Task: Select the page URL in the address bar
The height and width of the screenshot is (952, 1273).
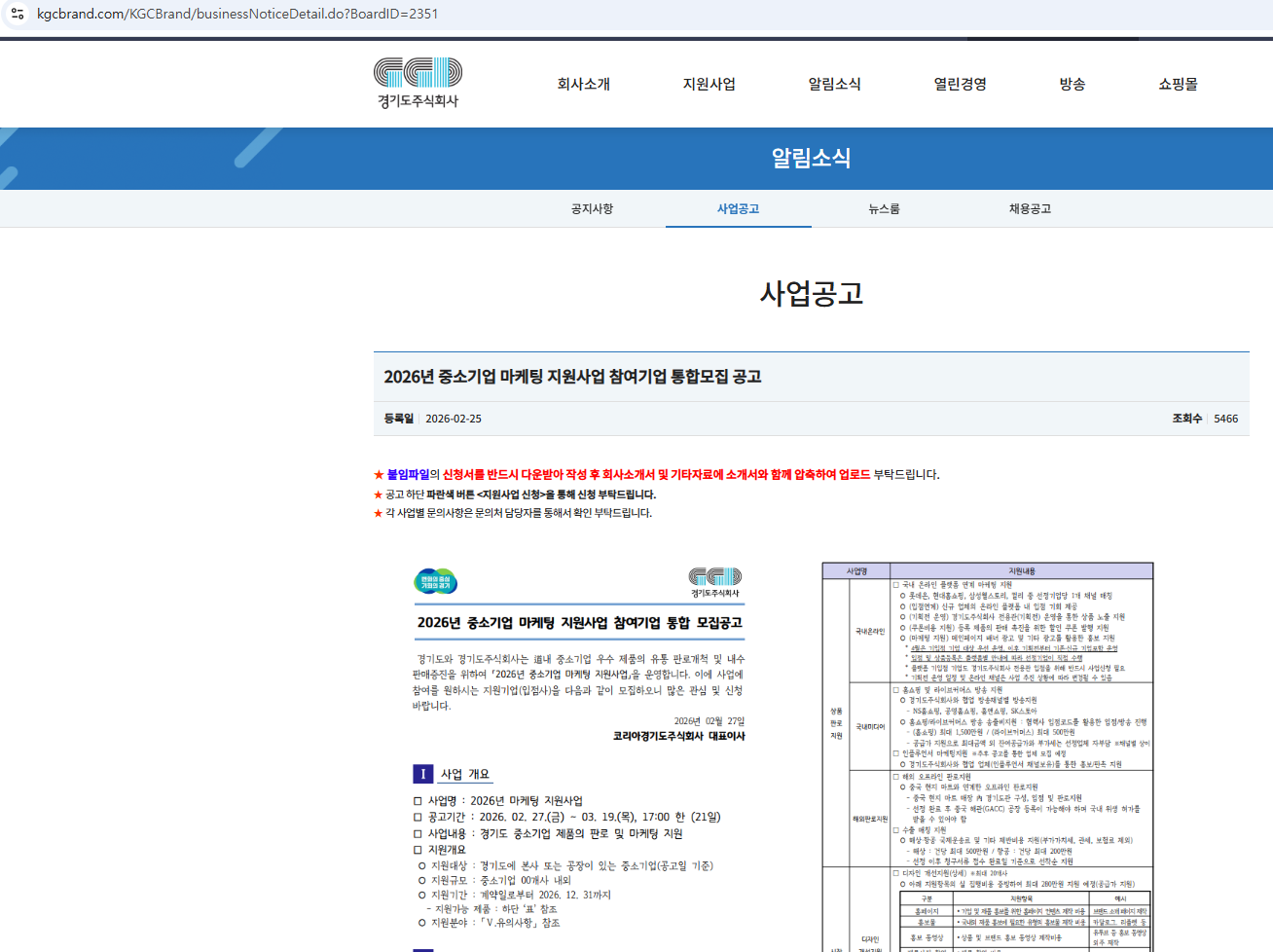Action: tap(237, 14)
